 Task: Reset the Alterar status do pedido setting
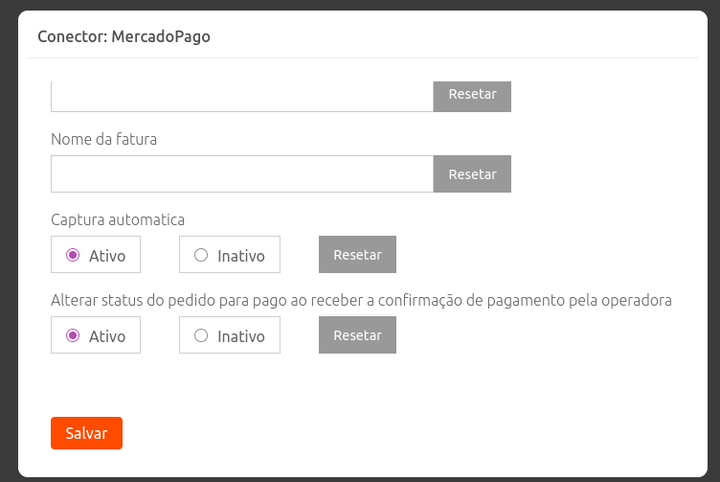tap(357, 335)
